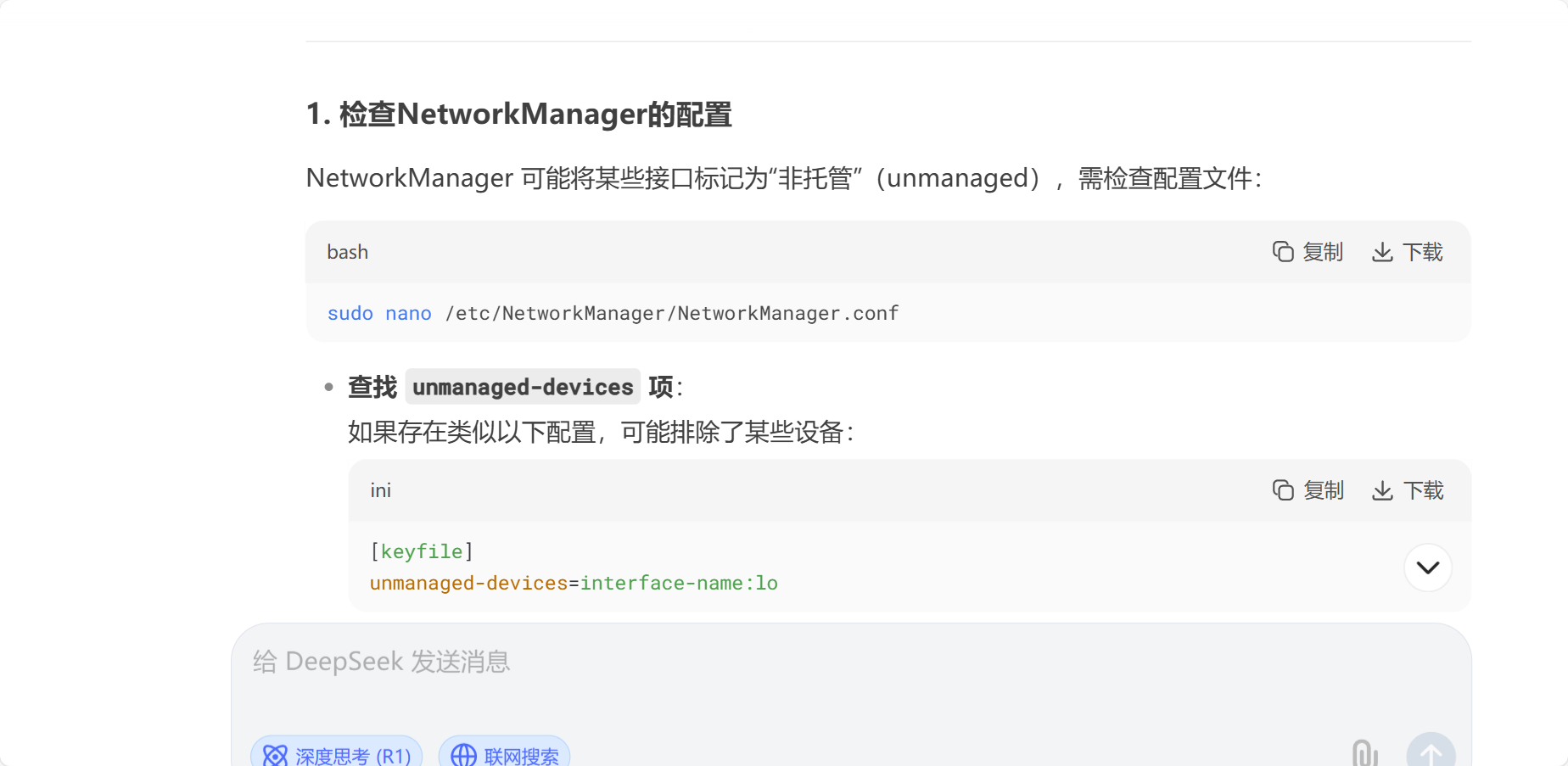The width and height of the screenshot is (1568, 766).
Task: Click the sudo nano command line
Action: tap(613, 313)
